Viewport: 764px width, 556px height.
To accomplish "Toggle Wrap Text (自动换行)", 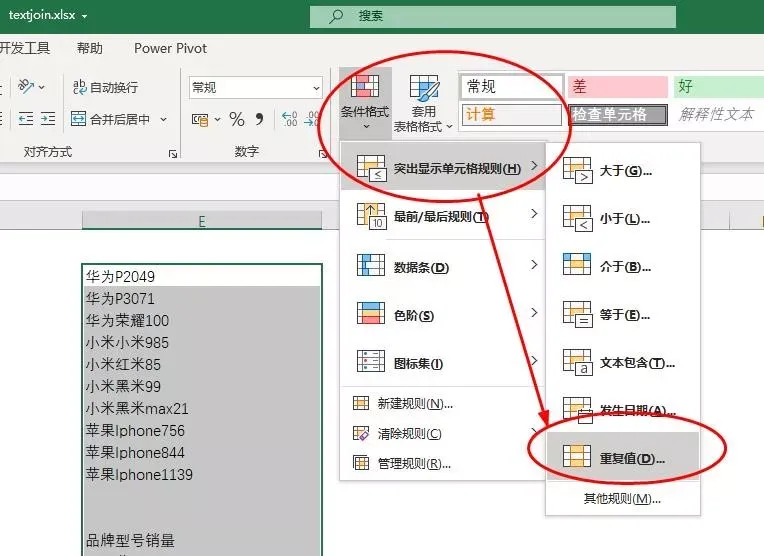I will pyautogui.click(x=106, y=87).
